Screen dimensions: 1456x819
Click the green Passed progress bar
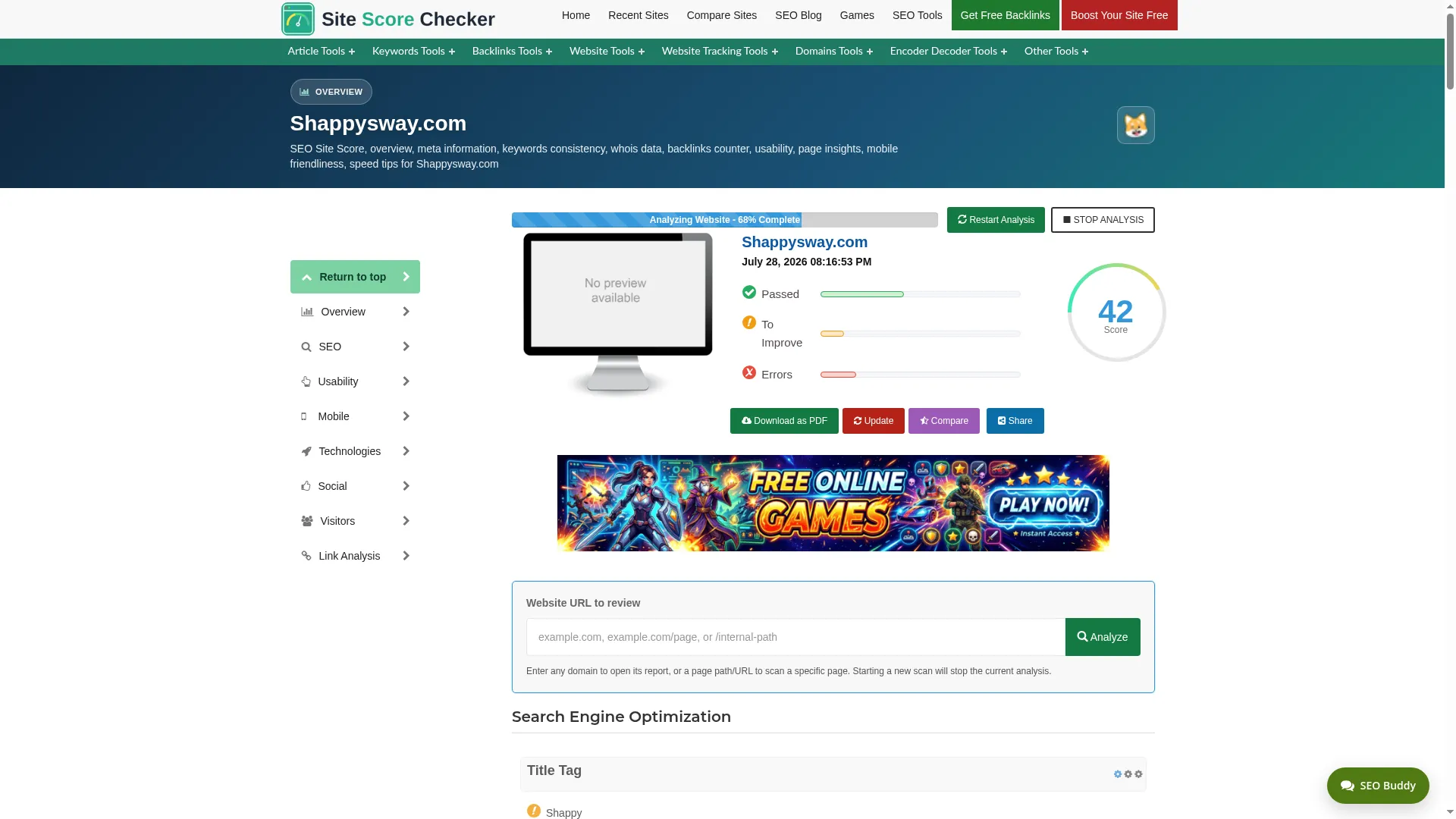tap(920, 294)
